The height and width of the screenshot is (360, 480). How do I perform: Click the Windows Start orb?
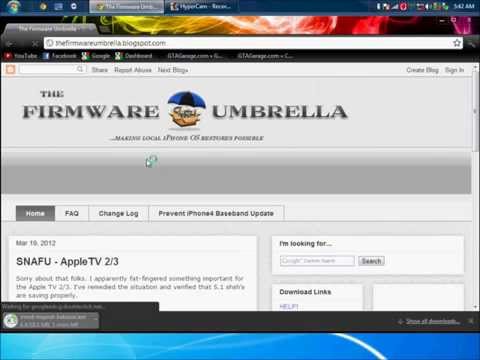pos(13,7)
